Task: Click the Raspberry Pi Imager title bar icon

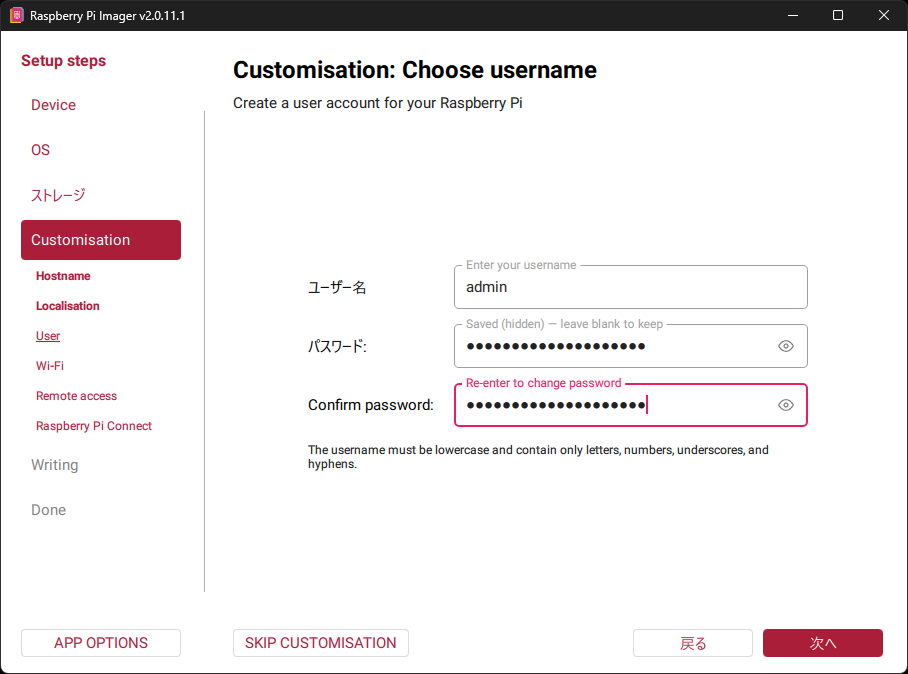Action: 16,15
